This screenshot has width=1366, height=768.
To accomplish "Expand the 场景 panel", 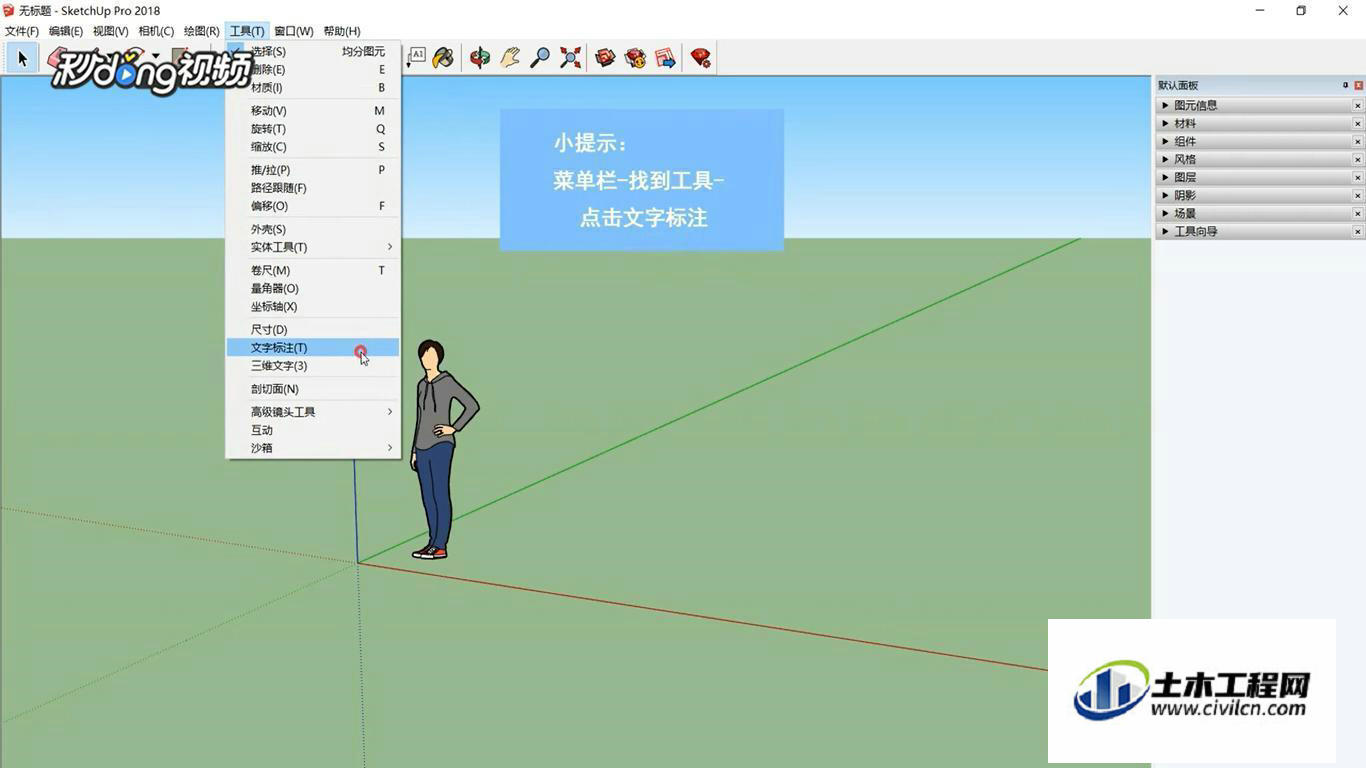I will [x=1165, y=213].
